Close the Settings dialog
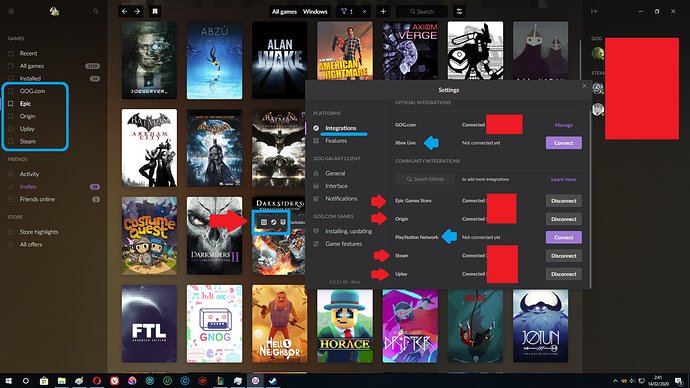Screen dimensions: 690x388 tap(584, 86)
